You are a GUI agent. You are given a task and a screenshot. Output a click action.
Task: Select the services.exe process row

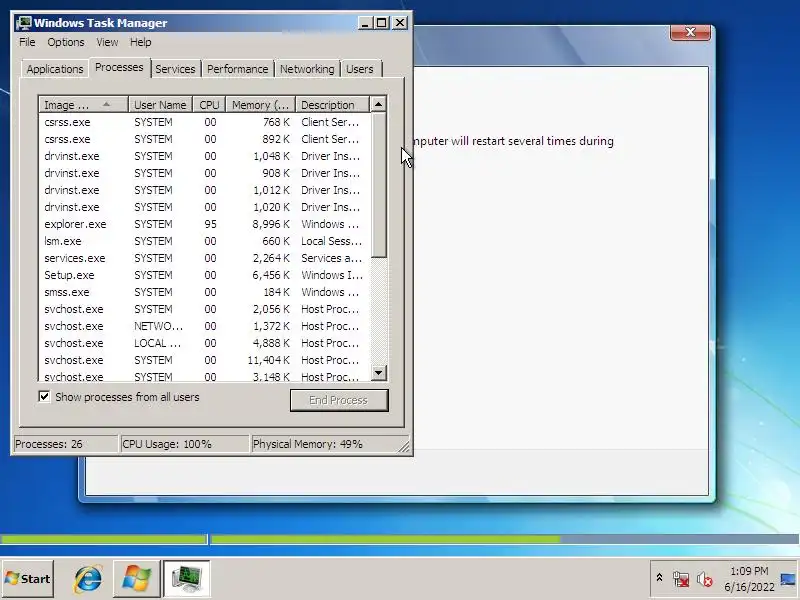[x=204, y=258]
